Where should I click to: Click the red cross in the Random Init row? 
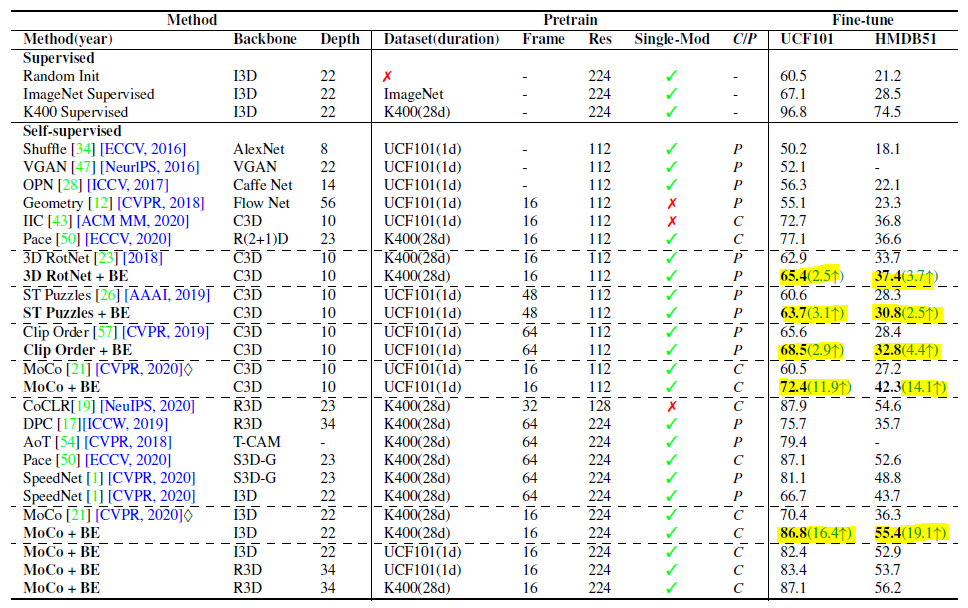click(388, 76)
